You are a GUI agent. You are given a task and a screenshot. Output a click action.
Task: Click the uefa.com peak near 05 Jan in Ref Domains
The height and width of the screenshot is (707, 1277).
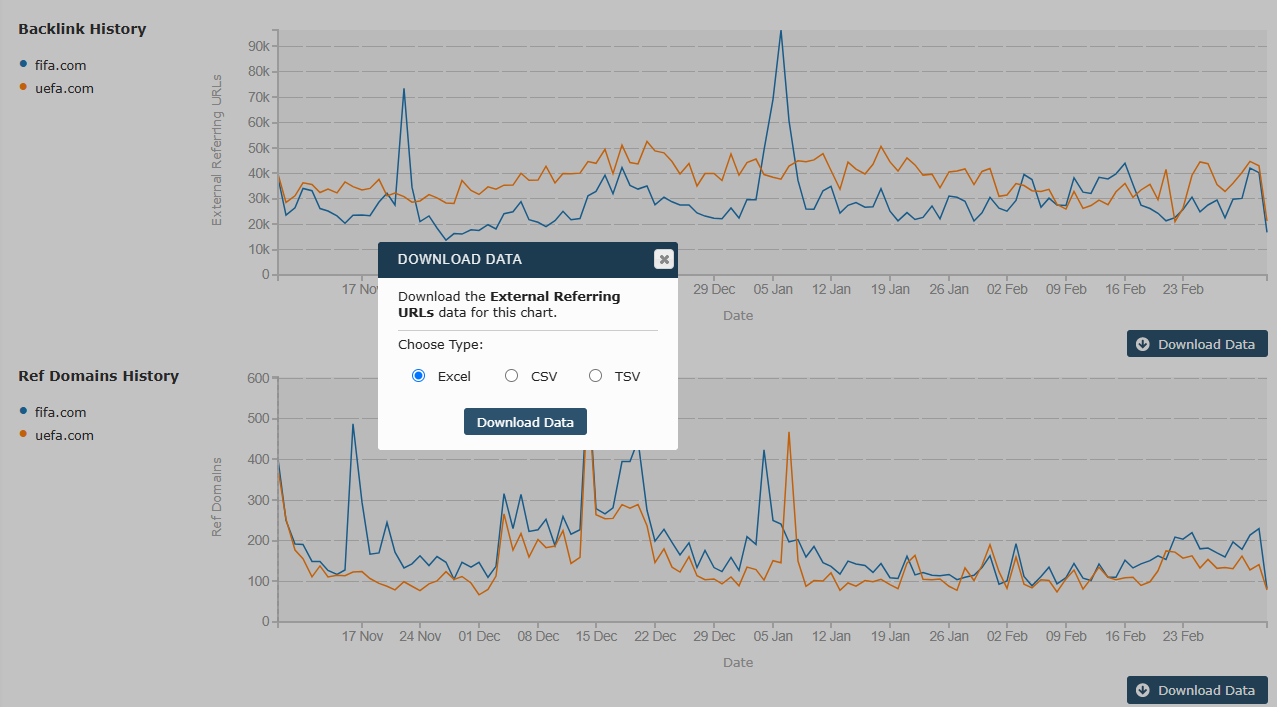(x=789, y=435)
